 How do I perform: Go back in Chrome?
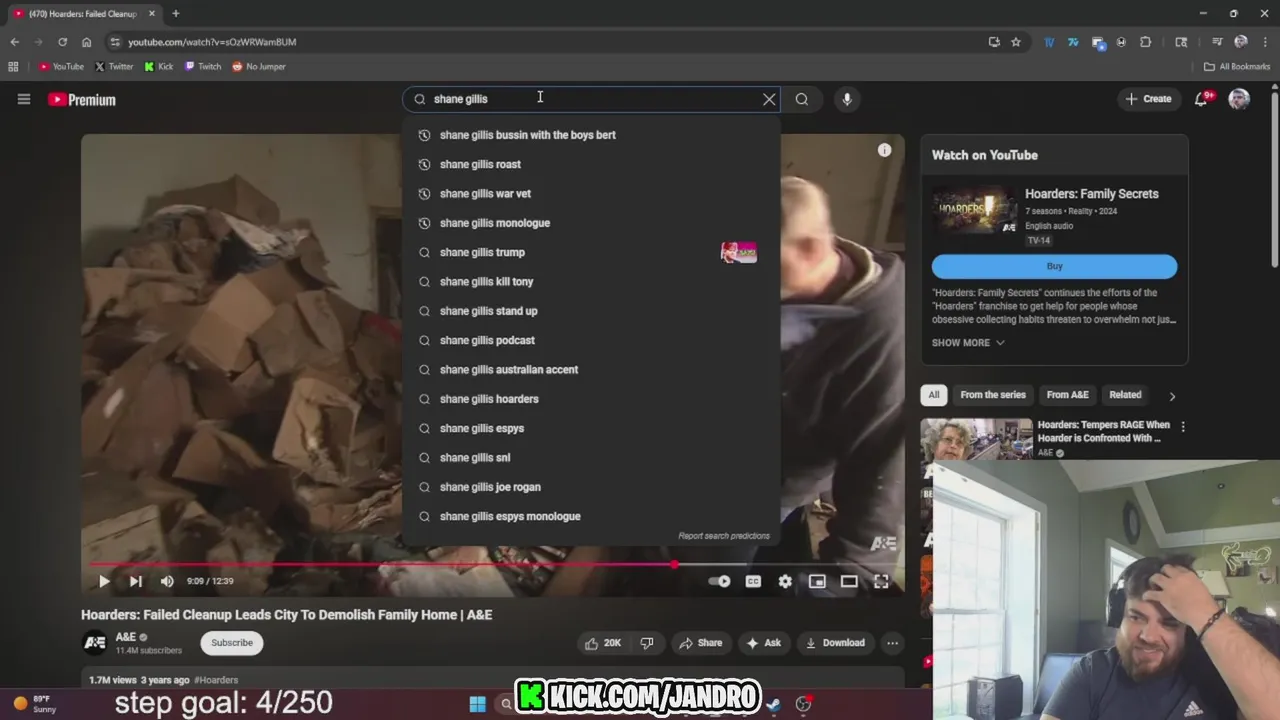[14, 42]
